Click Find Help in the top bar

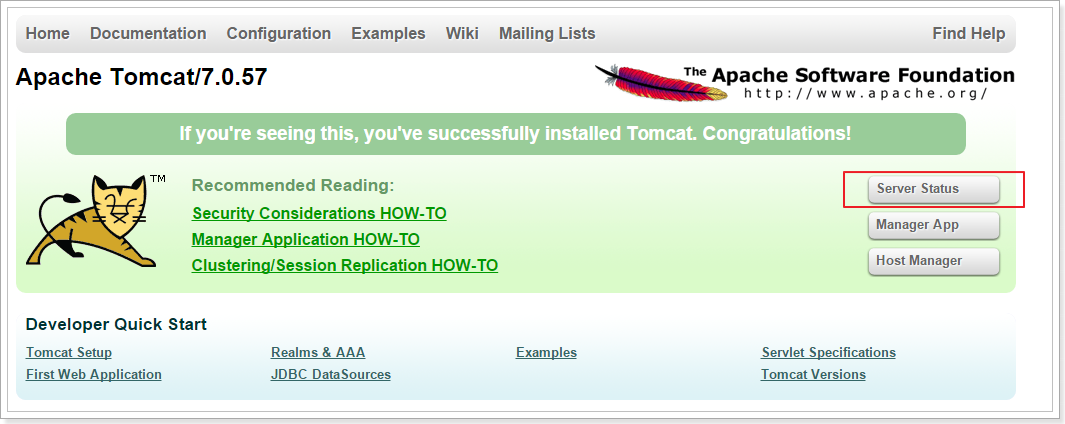point(968,34)
